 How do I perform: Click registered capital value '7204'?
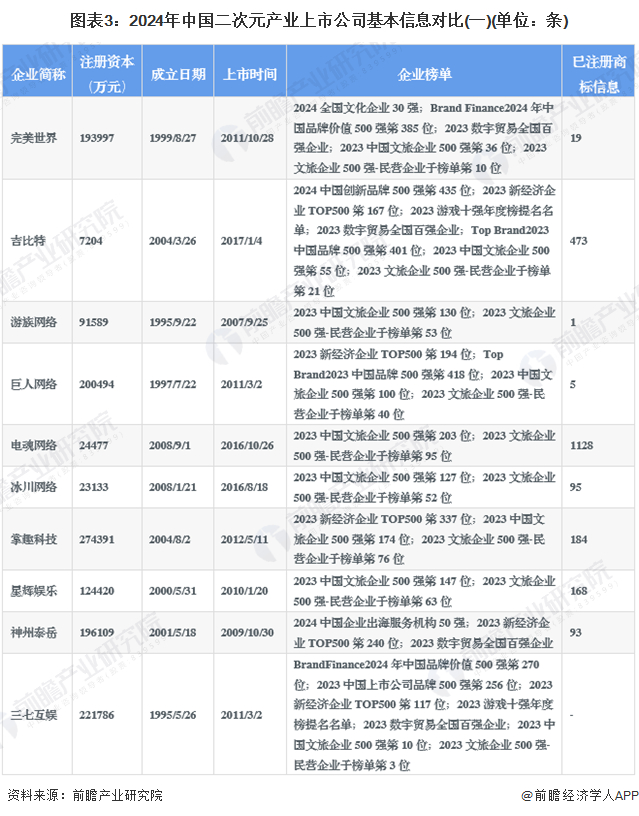91,240
